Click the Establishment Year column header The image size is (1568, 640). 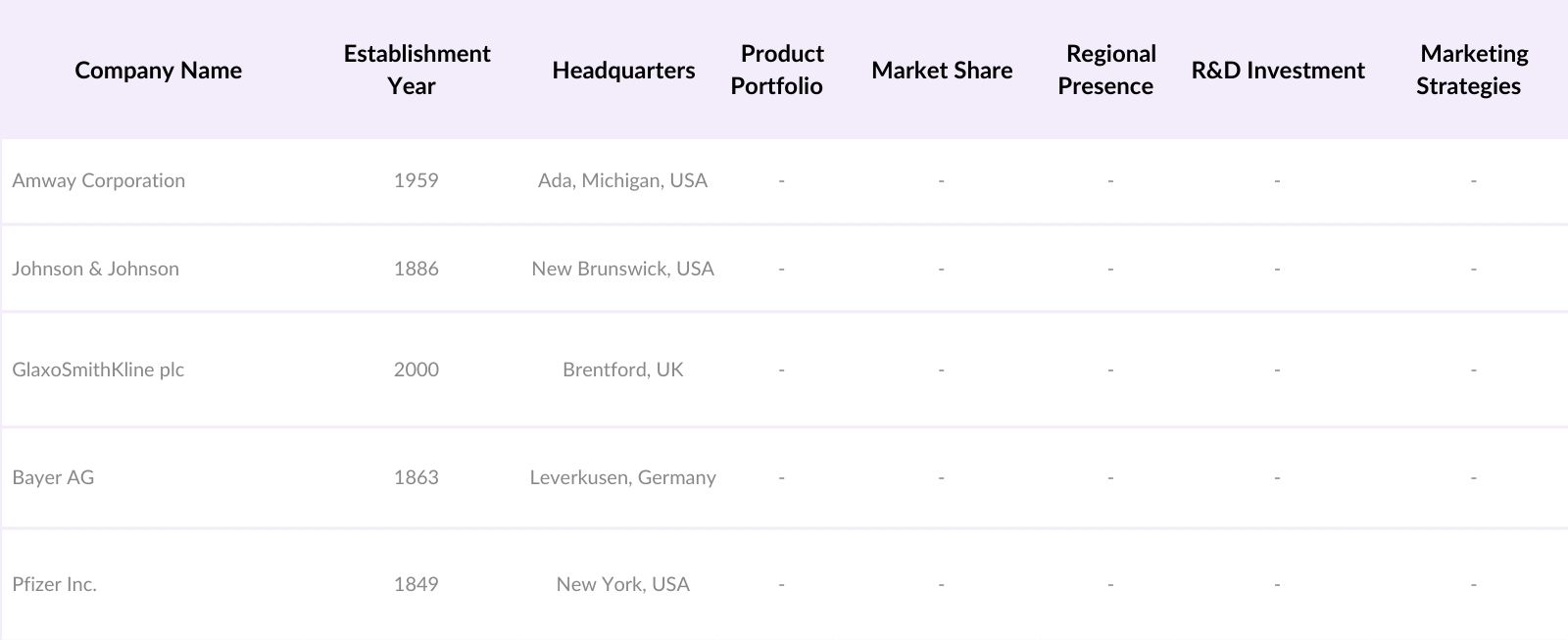click(416, 70)
